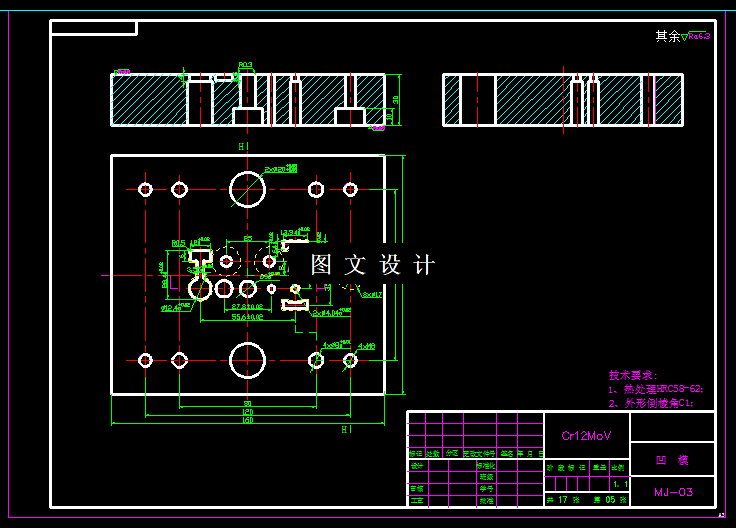Click the 重量 label in title block

point(599,467)
